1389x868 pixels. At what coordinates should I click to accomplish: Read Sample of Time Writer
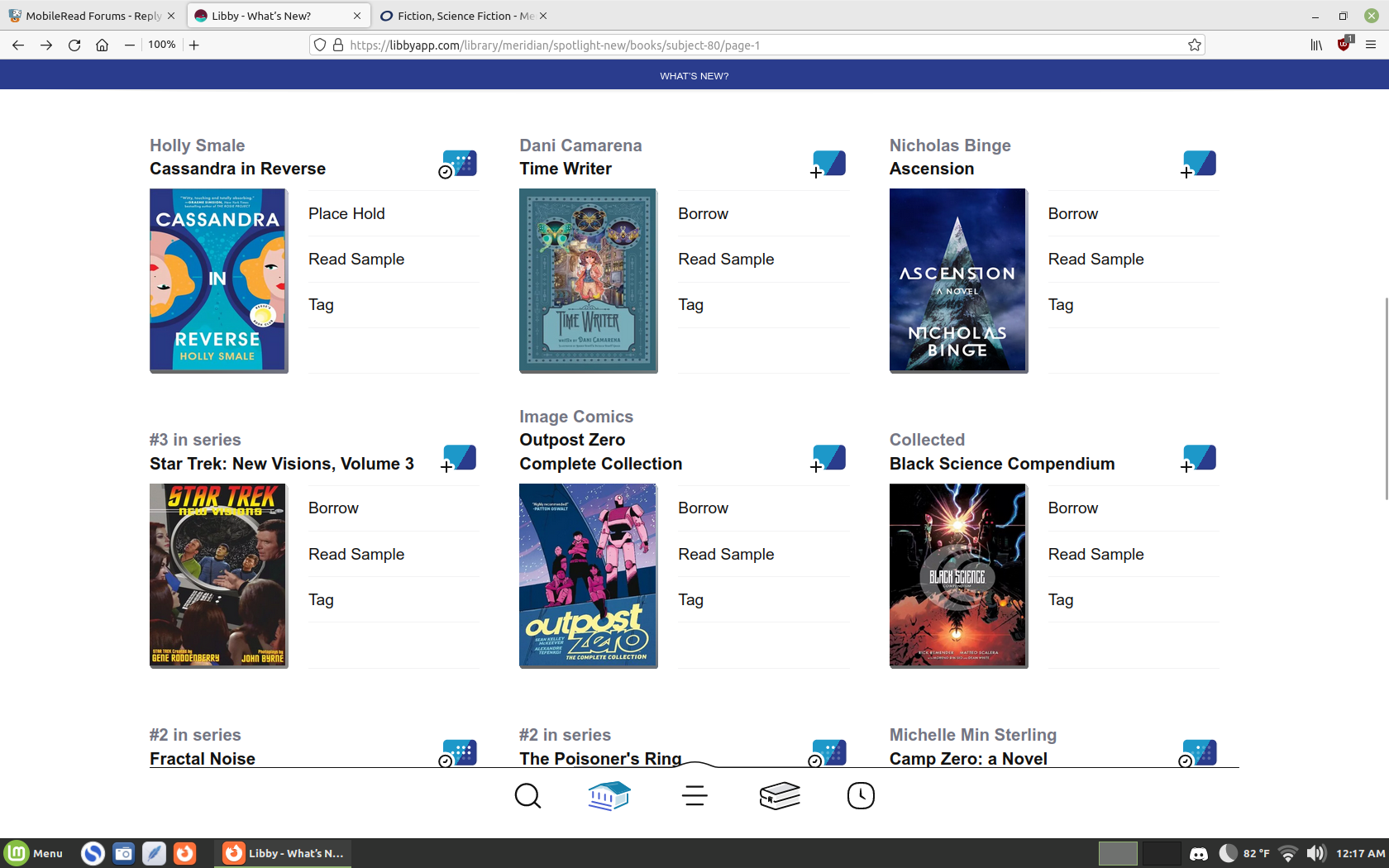coord(764,259)
